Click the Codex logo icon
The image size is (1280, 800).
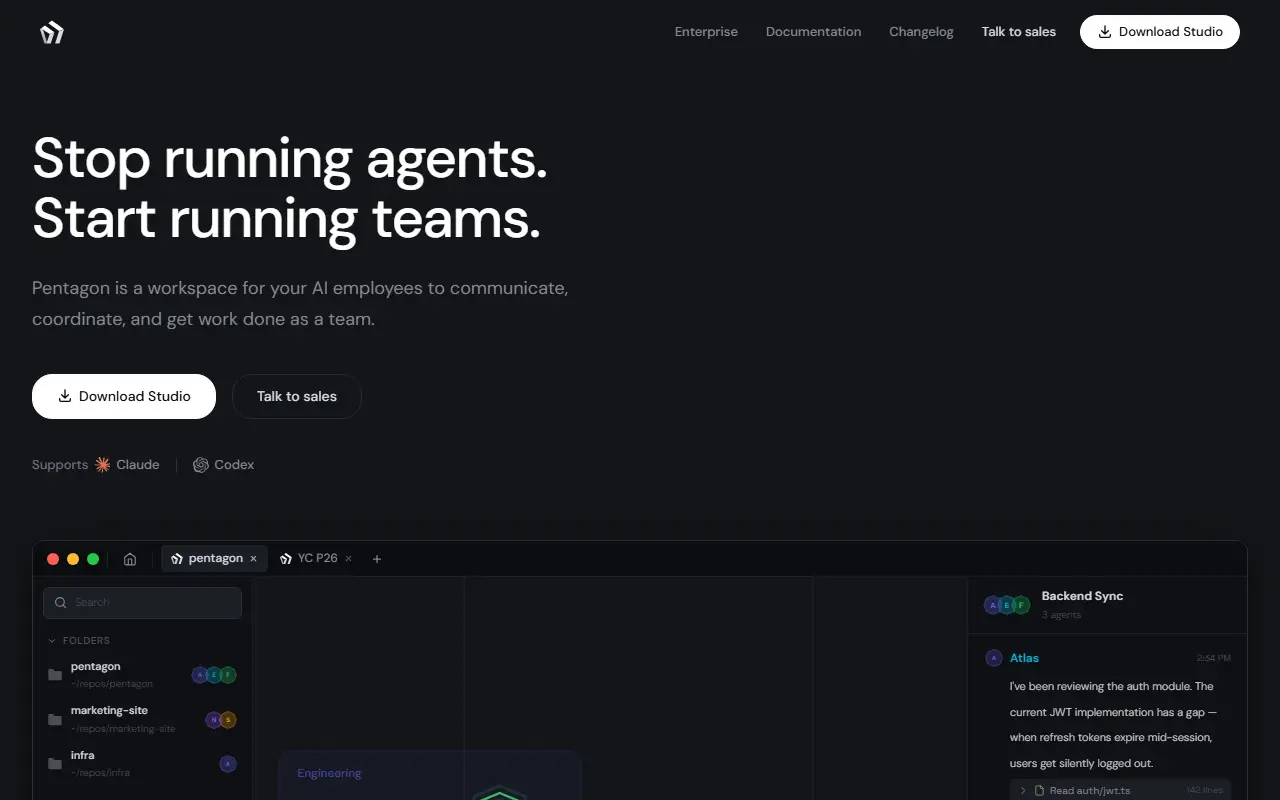coord(201,465)
